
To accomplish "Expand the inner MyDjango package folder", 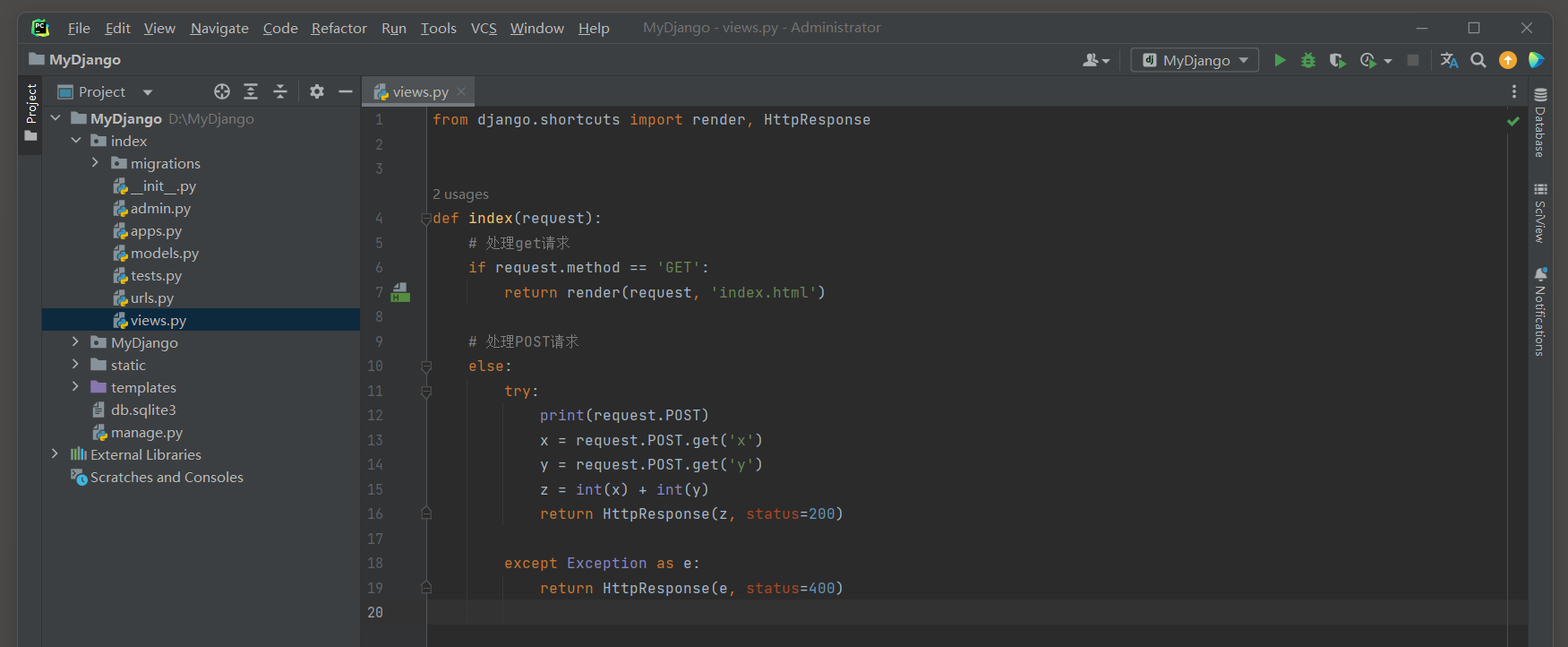I will point(76,342).
